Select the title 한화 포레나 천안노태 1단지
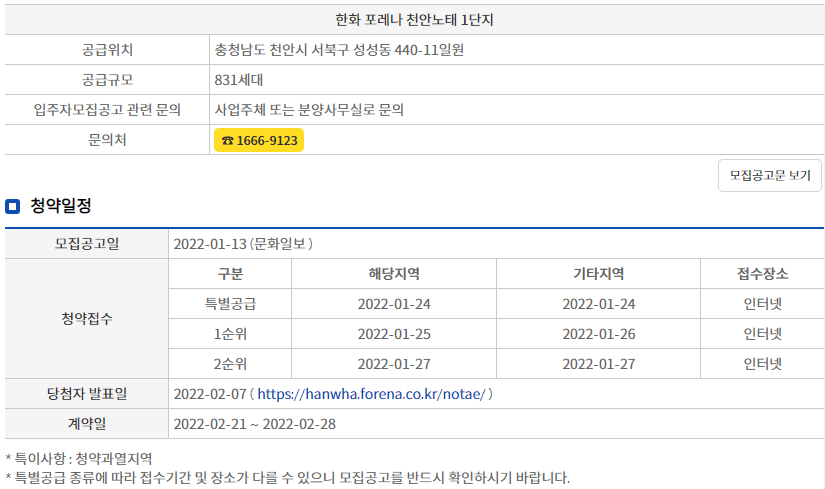 414,20
